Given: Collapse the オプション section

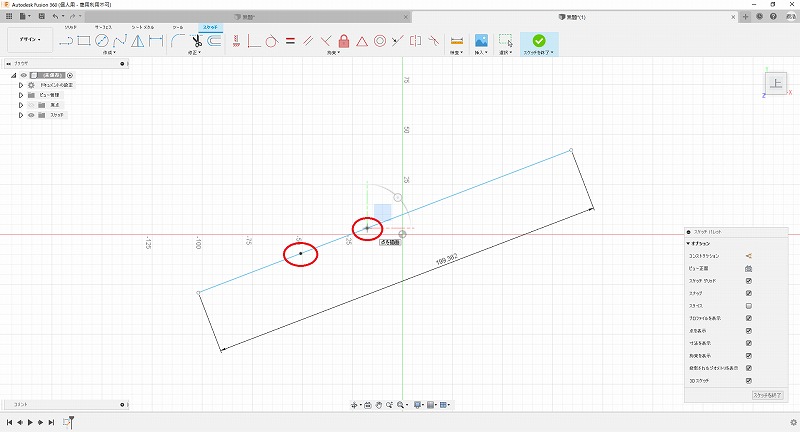Looking at the screenshot, I should point(688,244).
